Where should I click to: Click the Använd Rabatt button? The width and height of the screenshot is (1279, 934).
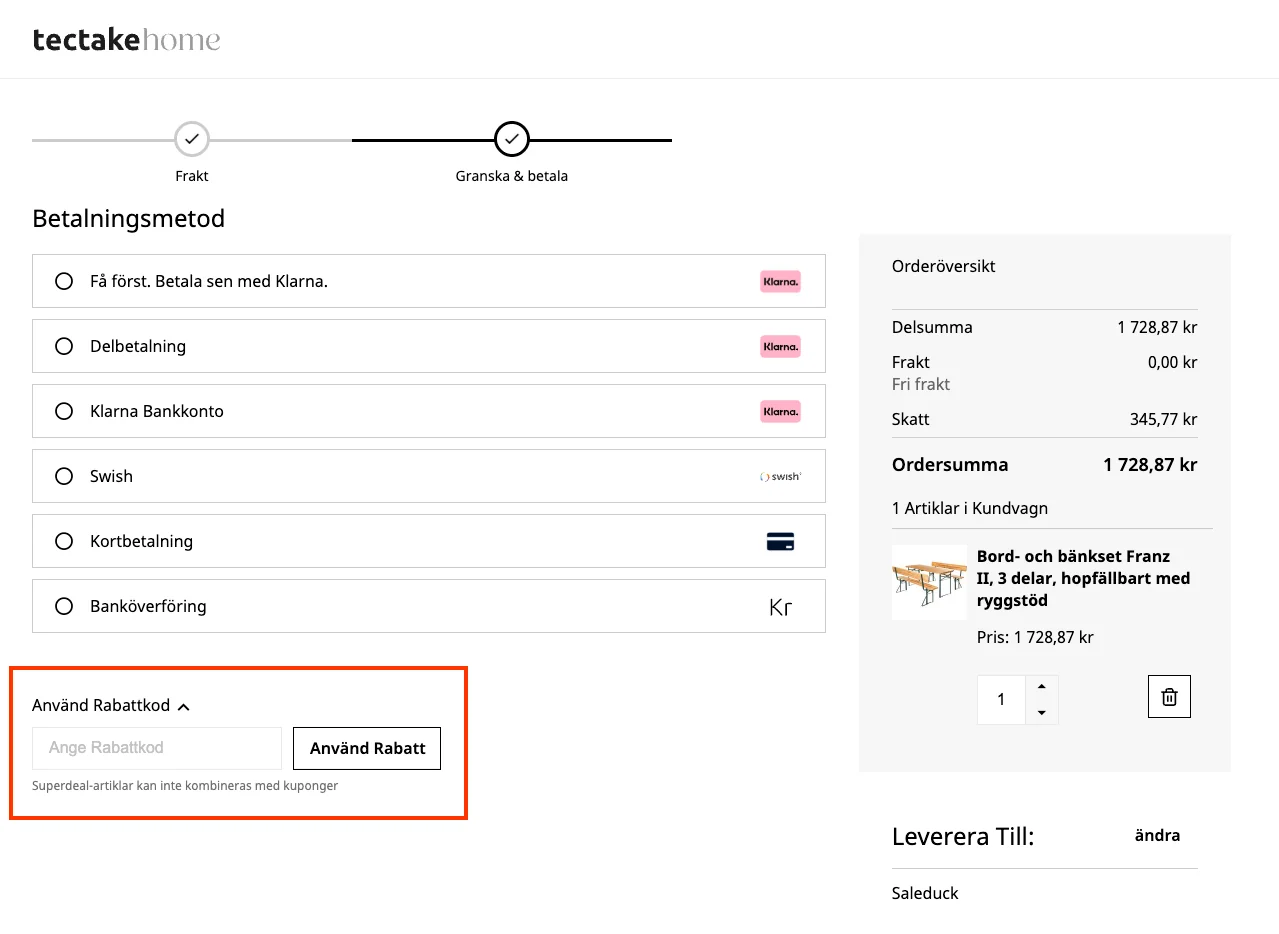click(x=367, y=749)
